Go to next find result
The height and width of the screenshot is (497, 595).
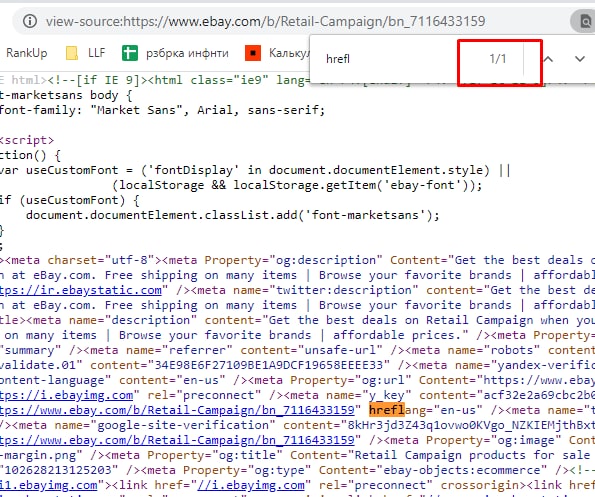[x=579, y=59]
